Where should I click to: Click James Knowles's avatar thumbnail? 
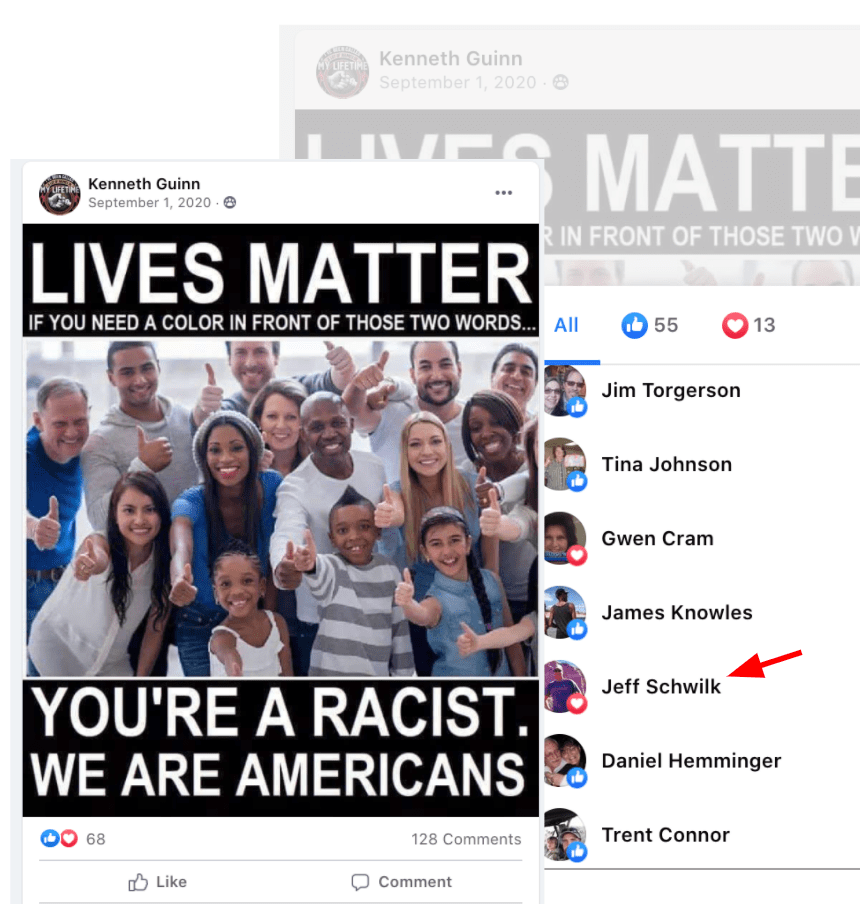[564, 612]
